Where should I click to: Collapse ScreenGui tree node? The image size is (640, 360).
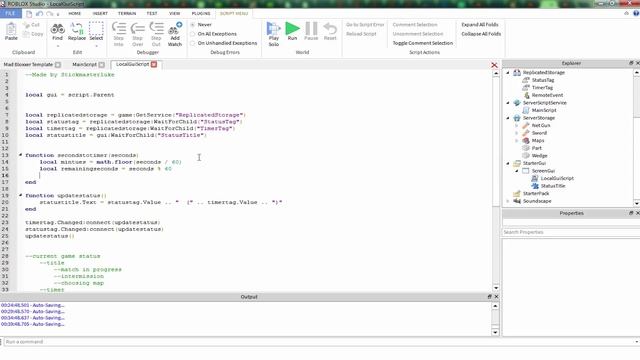[516, 171]
